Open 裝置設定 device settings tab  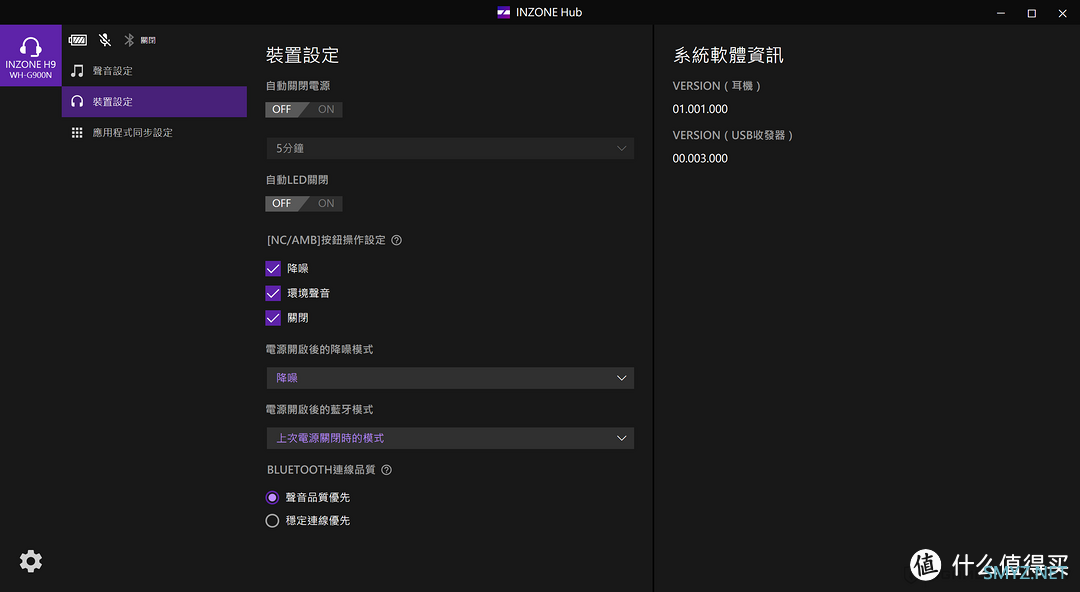click(x=154, y=101)
